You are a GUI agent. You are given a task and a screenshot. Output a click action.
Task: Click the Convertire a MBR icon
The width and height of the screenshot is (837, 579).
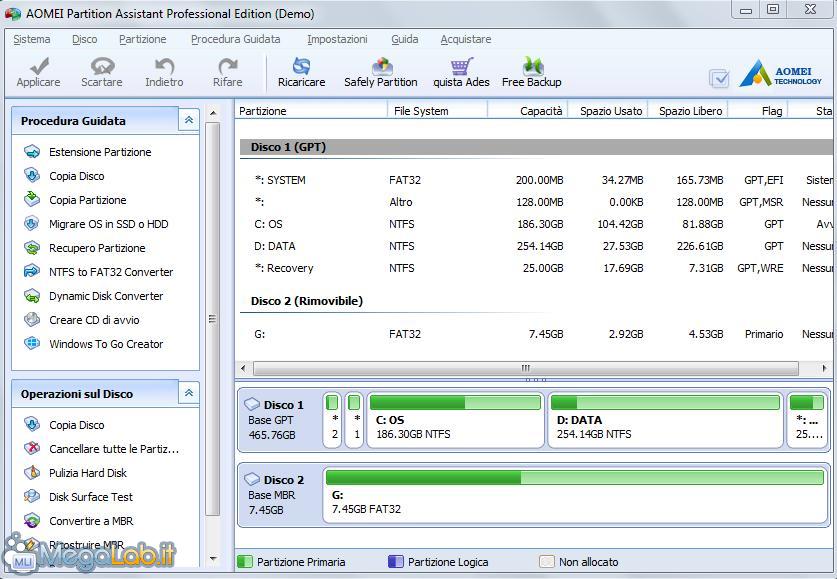(x=32, y=521)
